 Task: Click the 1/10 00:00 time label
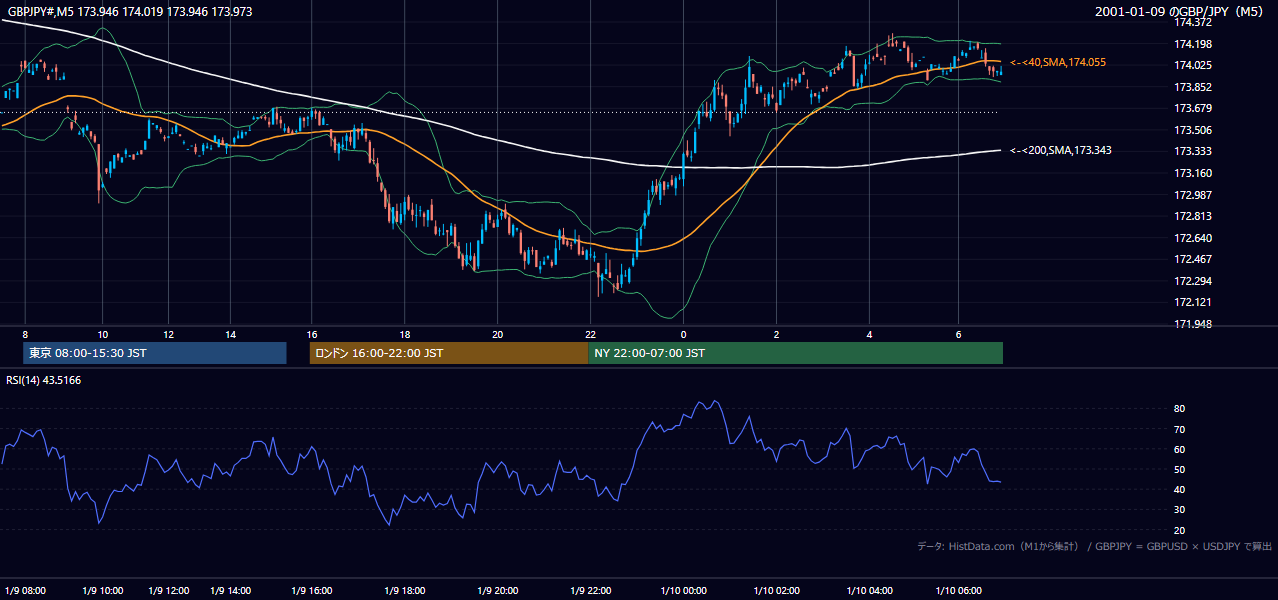(683, 590)
